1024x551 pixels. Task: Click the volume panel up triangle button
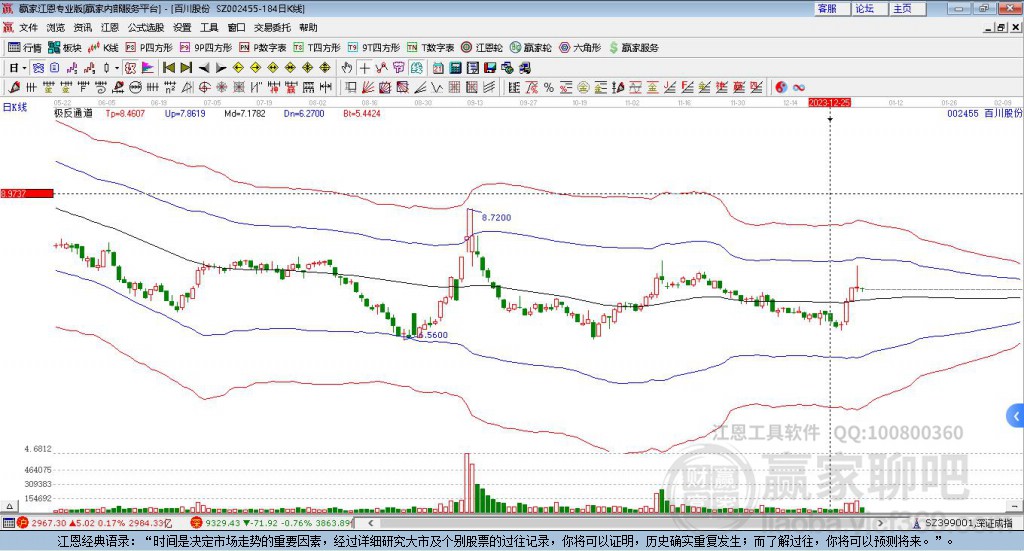click(x=9, y=506)
